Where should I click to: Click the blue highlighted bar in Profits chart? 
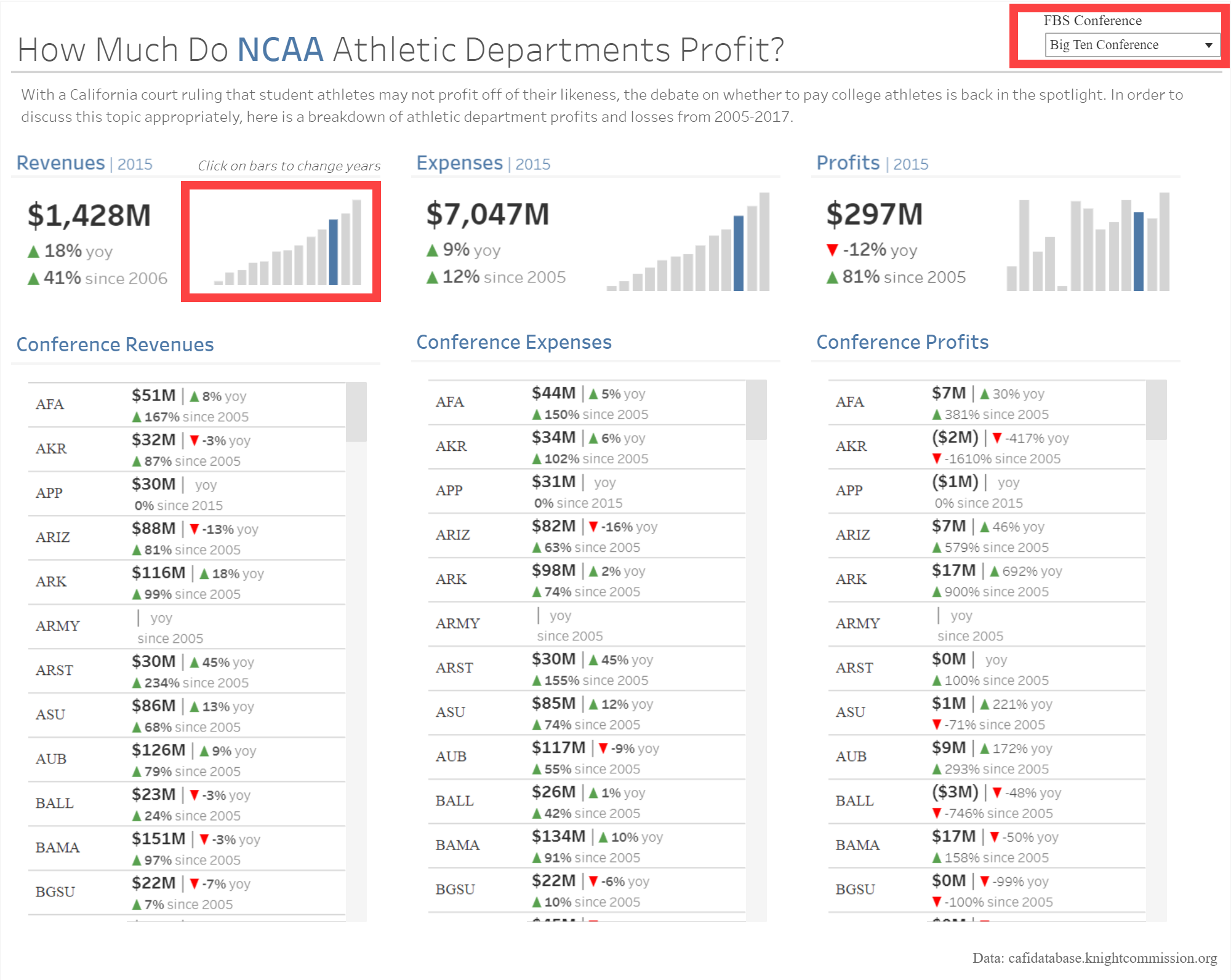1139,251
